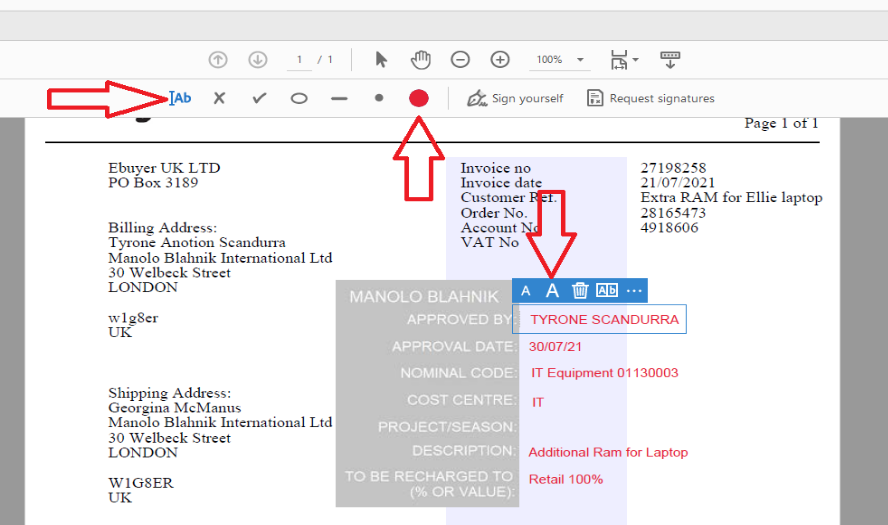Viewport: 888px width, 525px height.
Task: Click order number 28165473
Action: 673,213
